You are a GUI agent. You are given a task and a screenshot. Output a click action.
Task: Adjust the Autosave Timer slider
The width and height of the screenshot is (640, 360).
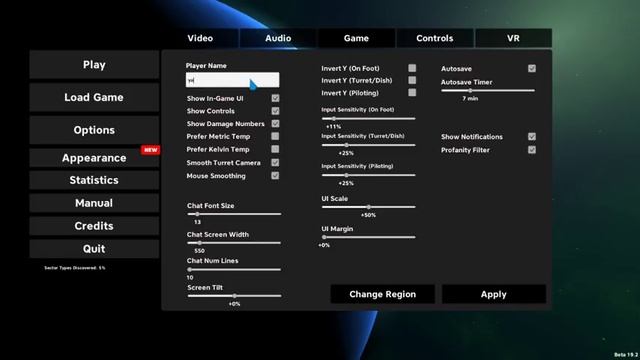pos(488,91)
